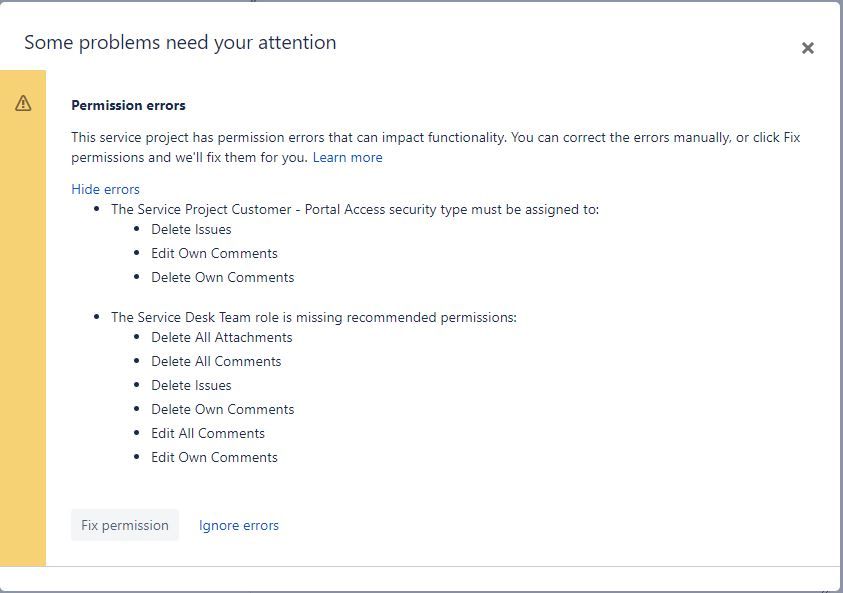The height and width of the screenshot is (593, 843).
Task: Click the Service Desk Team role missing permissions line
Action: tap(313, 318)
